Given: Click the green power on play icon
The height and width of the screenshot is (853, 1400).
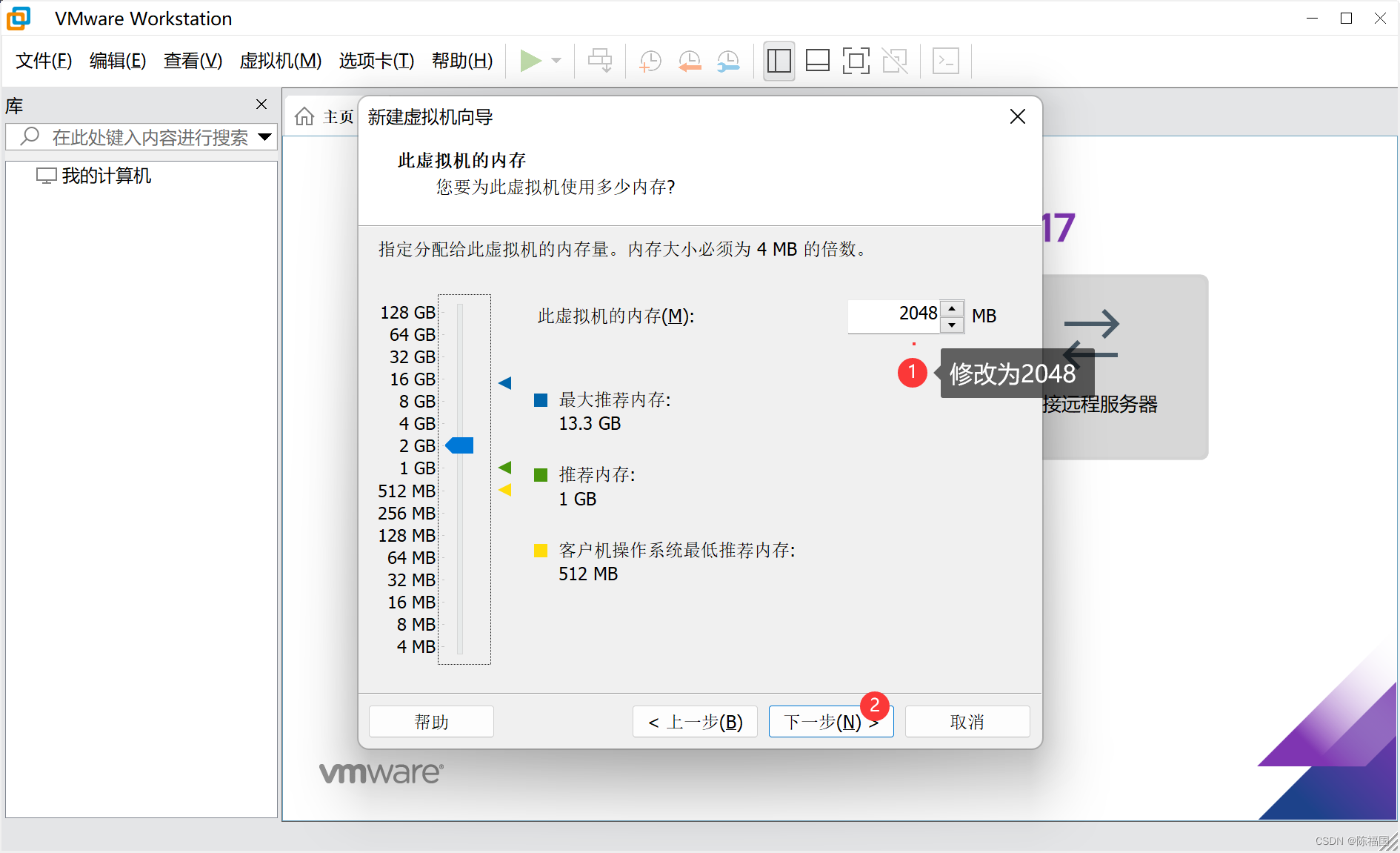Looking at the screenshot, I should pos(530,61).
